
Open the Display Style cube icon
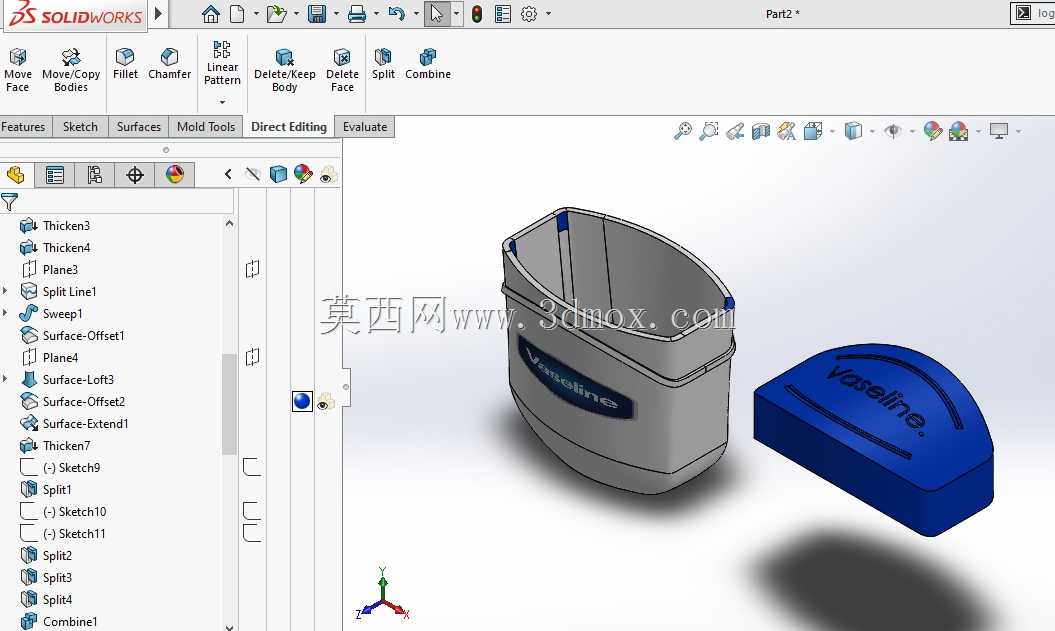853,131
